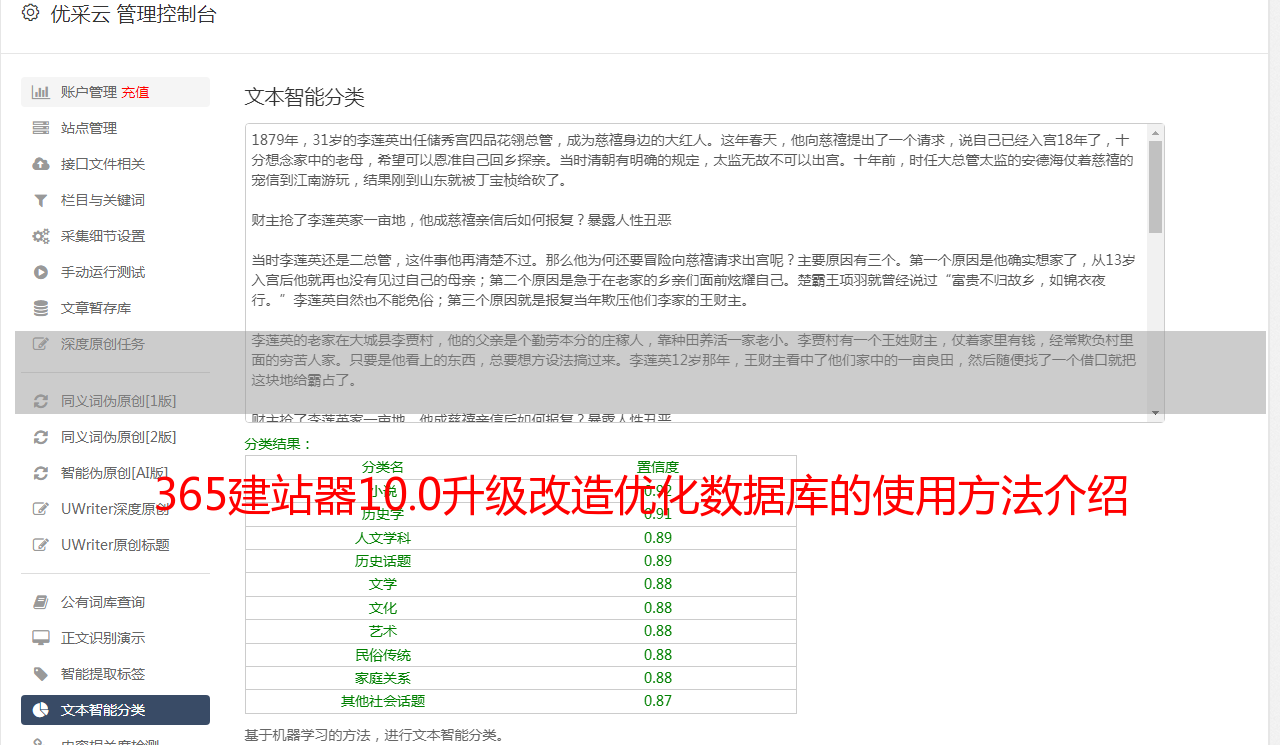Screen dimensions: 1280x745
Task: Go to 正文识别演示 demo
Action: pos(115,638)
